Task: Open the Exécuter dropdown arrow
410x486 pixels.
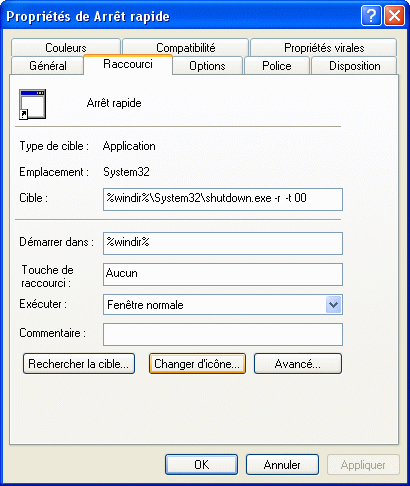Action: click(x=334, y=304)
